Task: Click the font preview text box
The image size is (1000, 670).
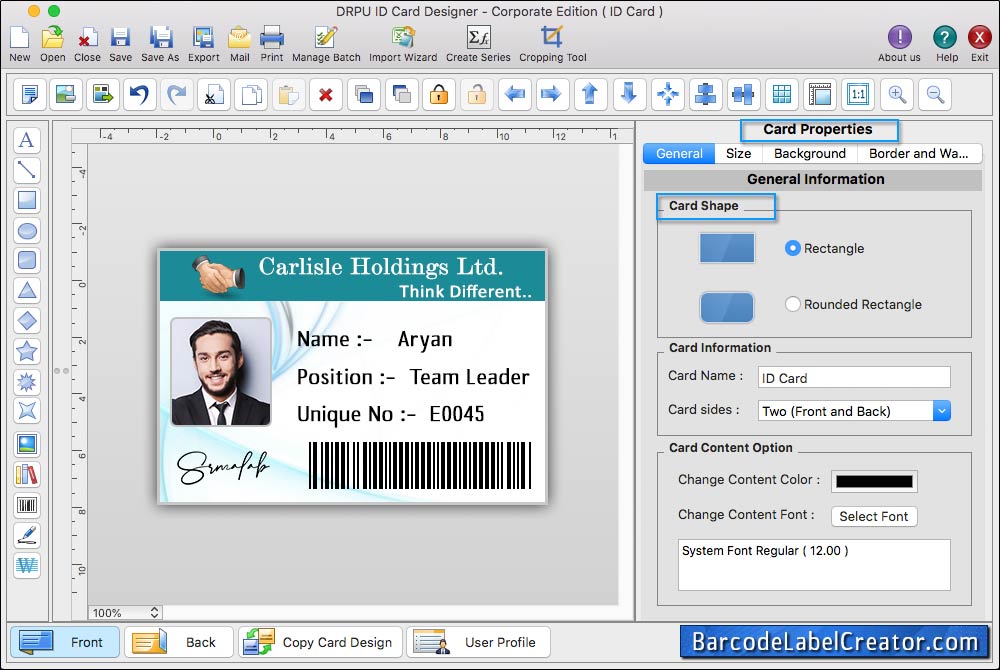Action: [814, 565]
